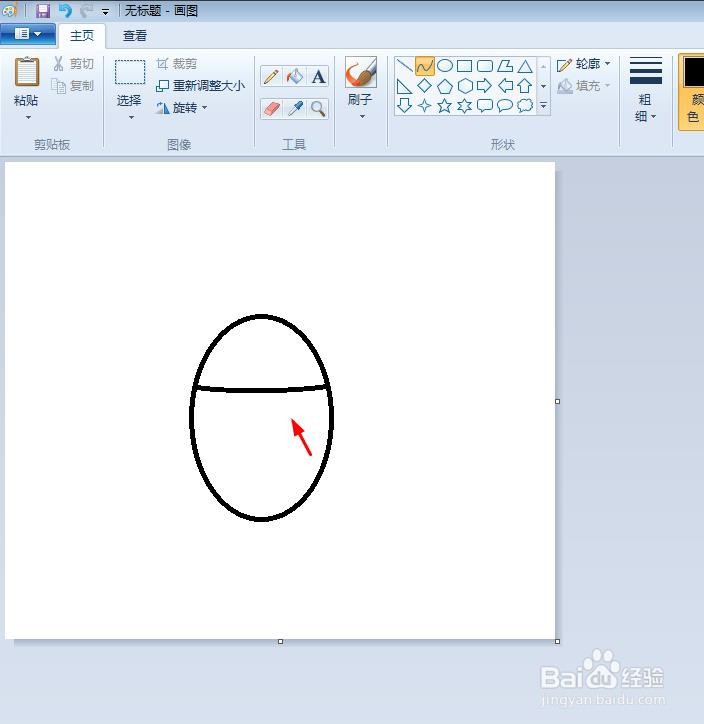Open Customize Quick Access Toolbar dropdown

[x=105, y=12]
